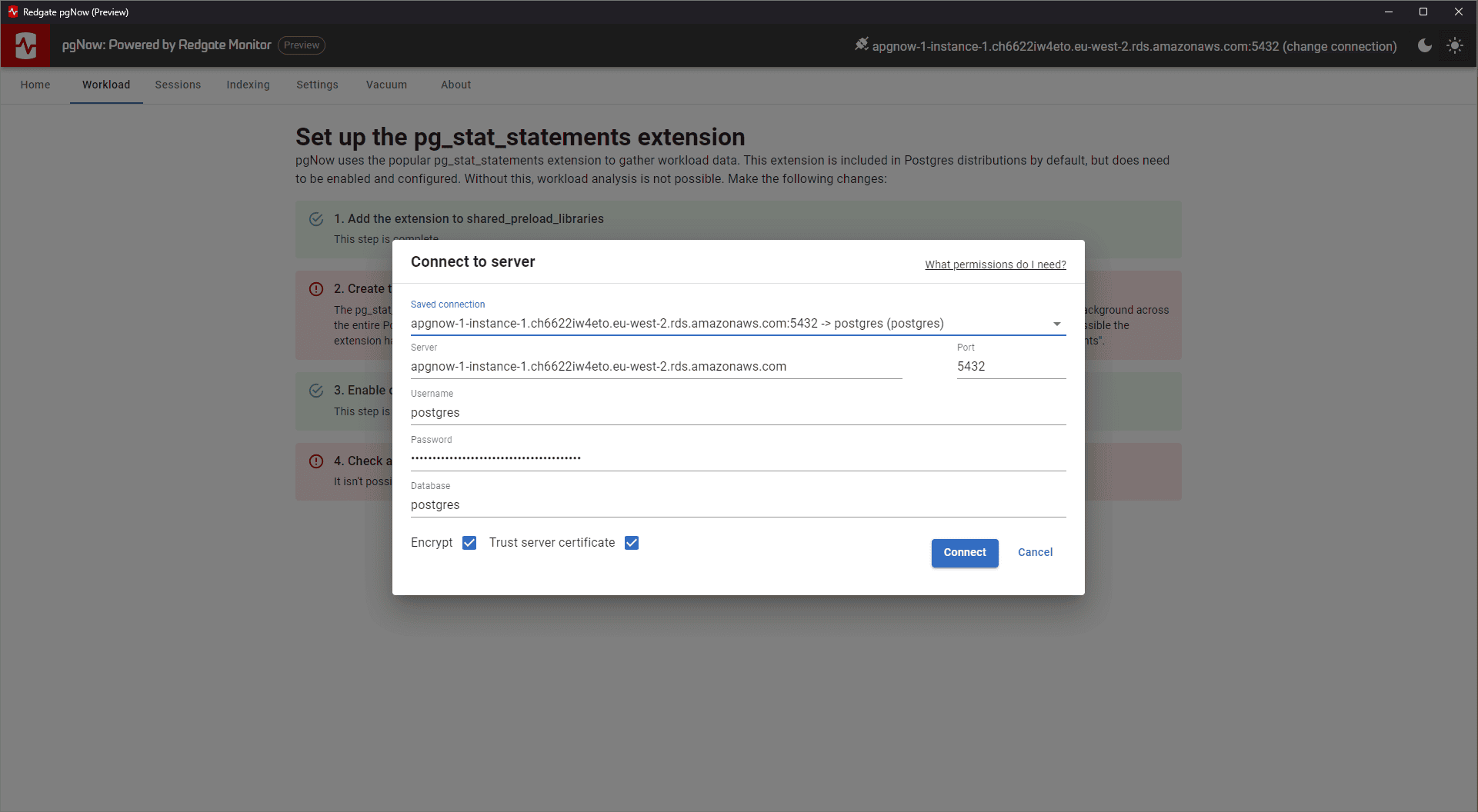The width and height of the screenshot is (1478, 812).
Task: Click the warning icon beside step 4
Action: tap(316, 461)
